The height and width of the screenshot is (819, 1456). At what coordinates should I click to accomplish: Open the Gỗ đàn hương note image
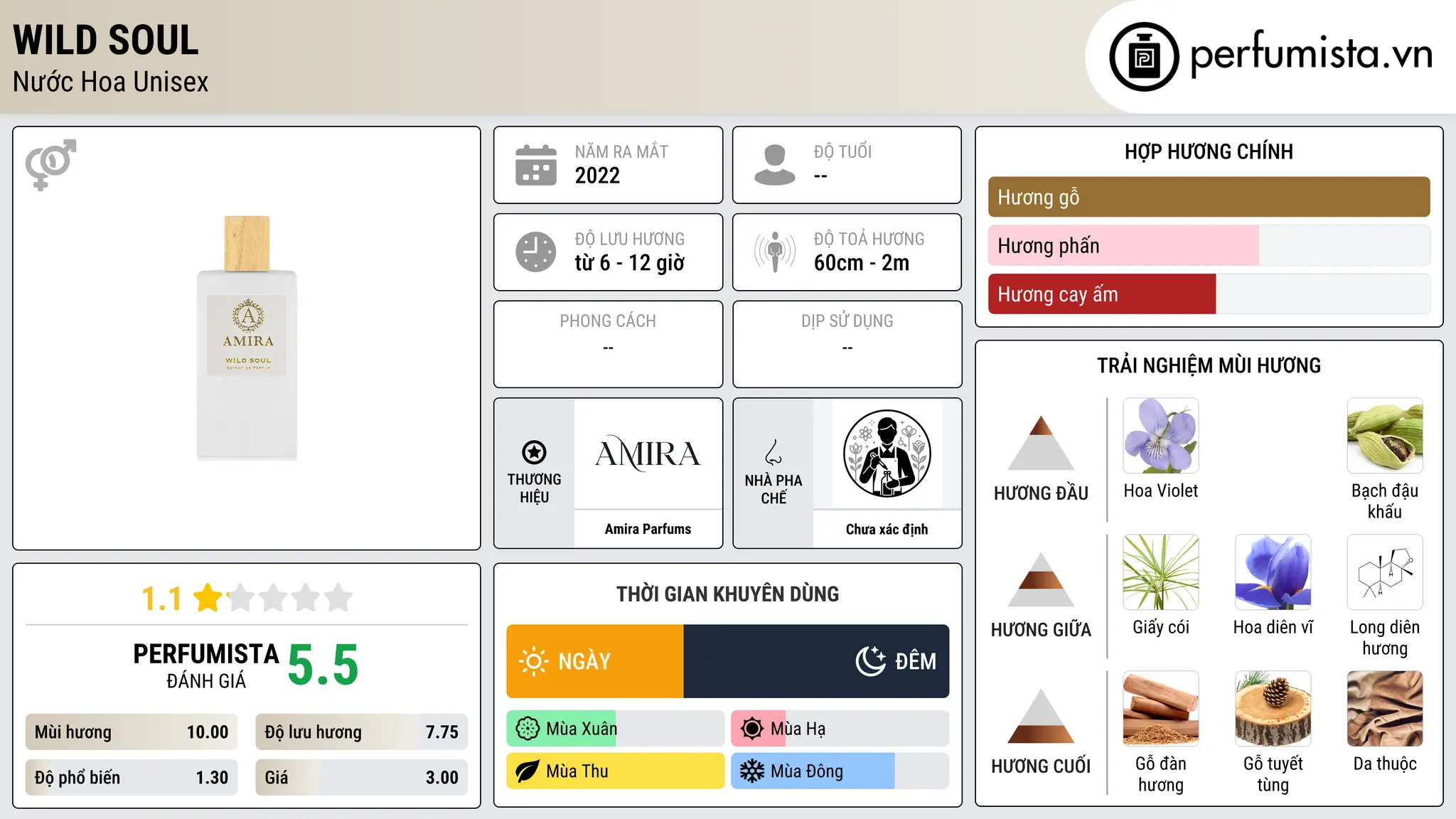1161,709
